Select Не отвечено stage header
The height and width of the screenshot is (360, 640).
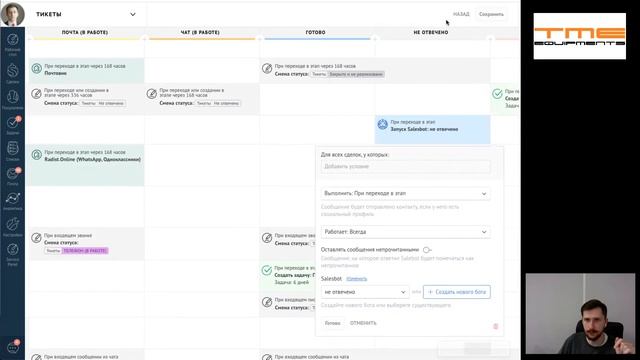click(x=431, y=32)
